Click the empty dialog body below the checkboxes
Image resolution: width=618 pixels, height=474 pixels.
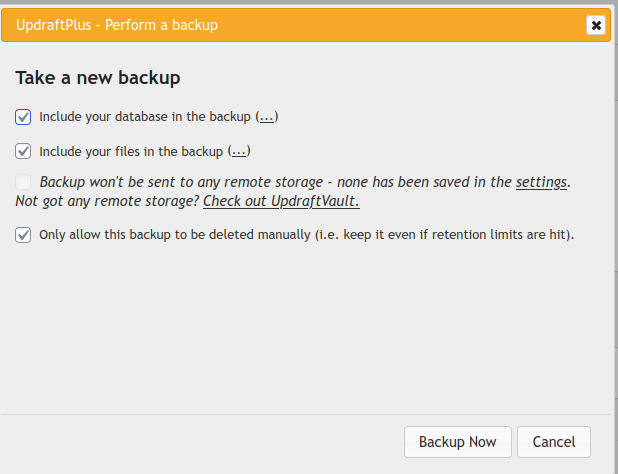pyautogui.click(x=300, y=330)
